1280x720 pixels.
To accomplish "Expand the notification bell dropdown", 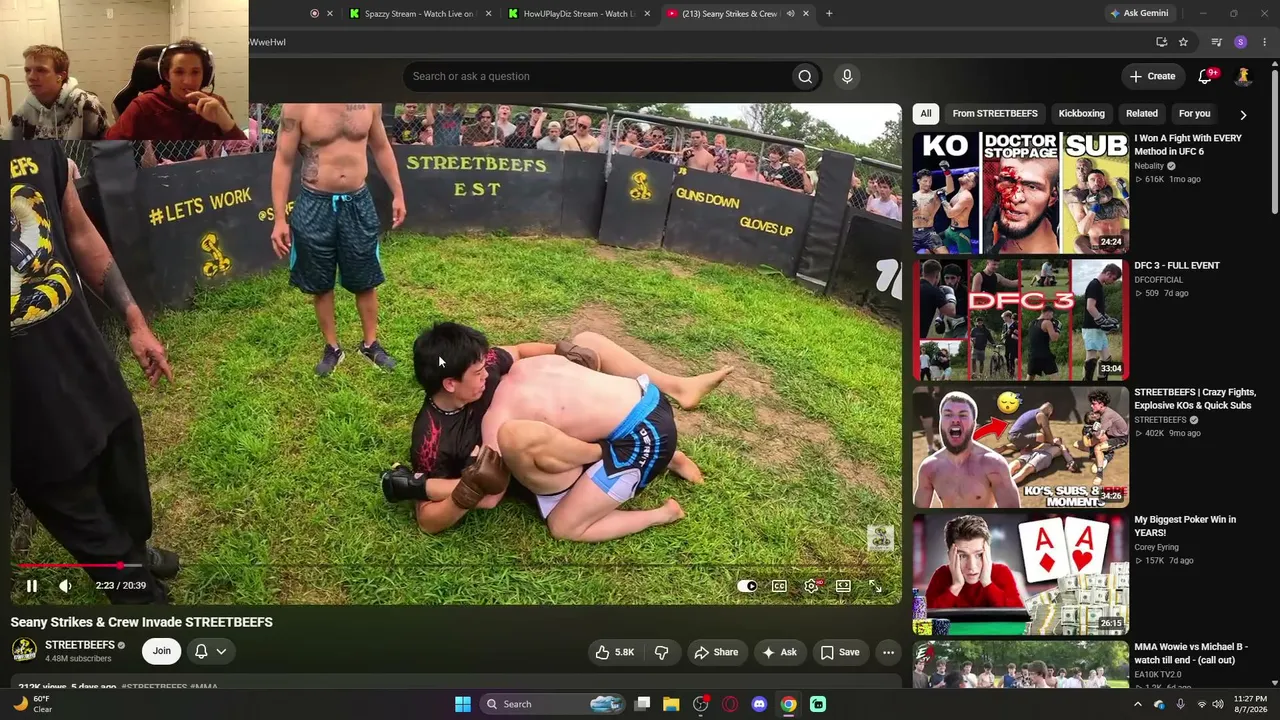I will pos(210,651).
